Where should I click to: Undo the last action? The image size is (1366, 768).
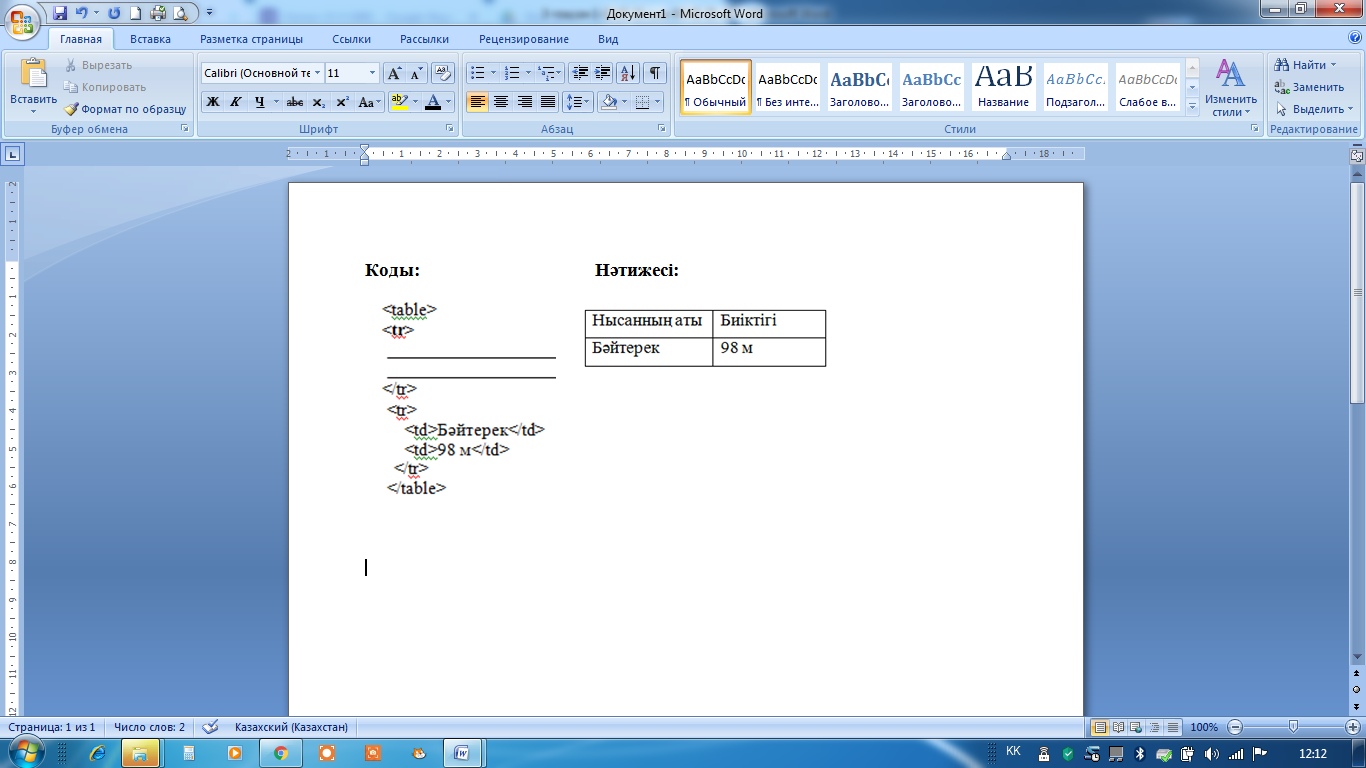click(x=81, y=13)
